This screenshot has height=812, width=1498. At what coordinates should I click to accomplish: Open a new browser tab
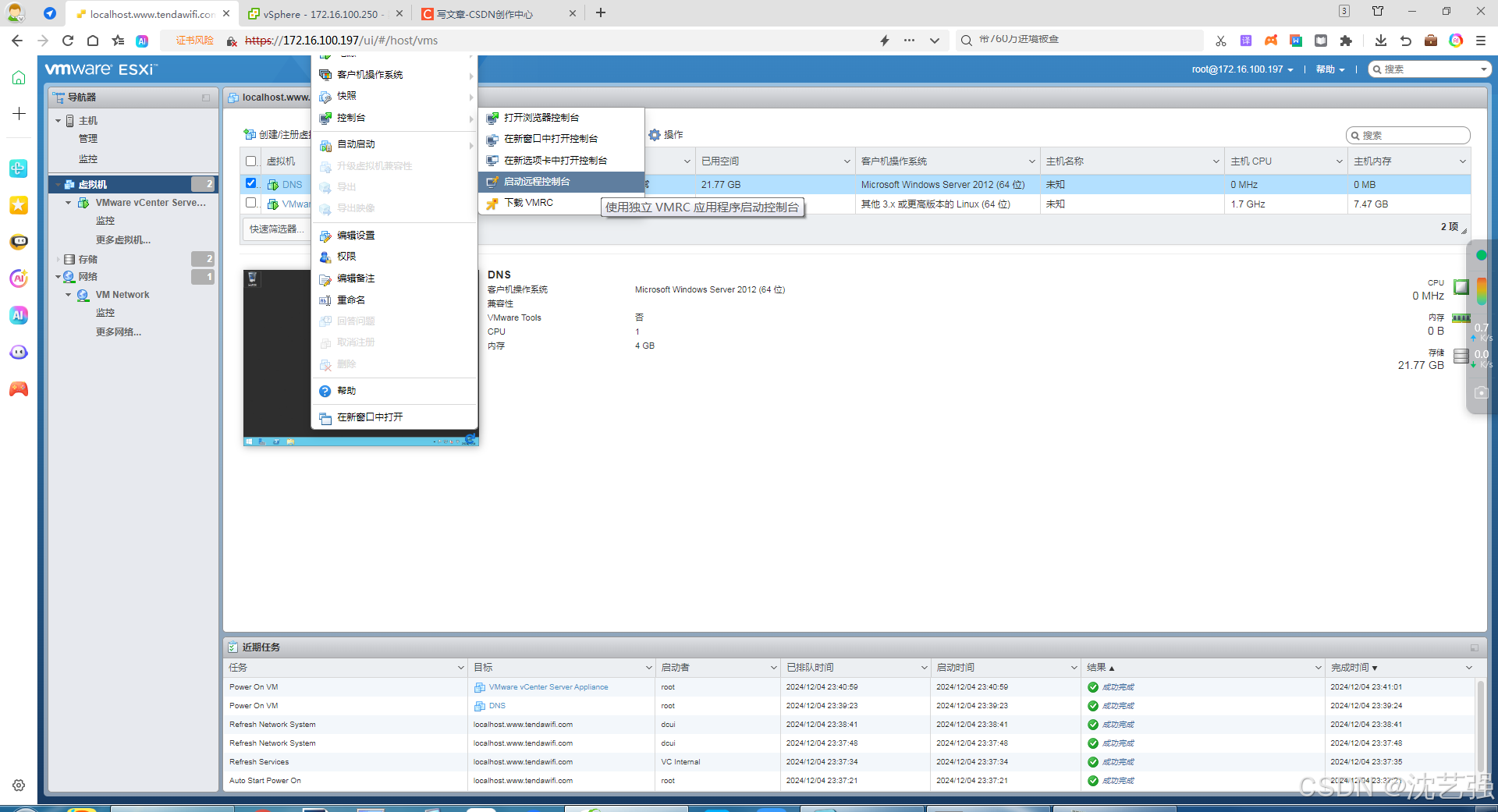(601, 13)
